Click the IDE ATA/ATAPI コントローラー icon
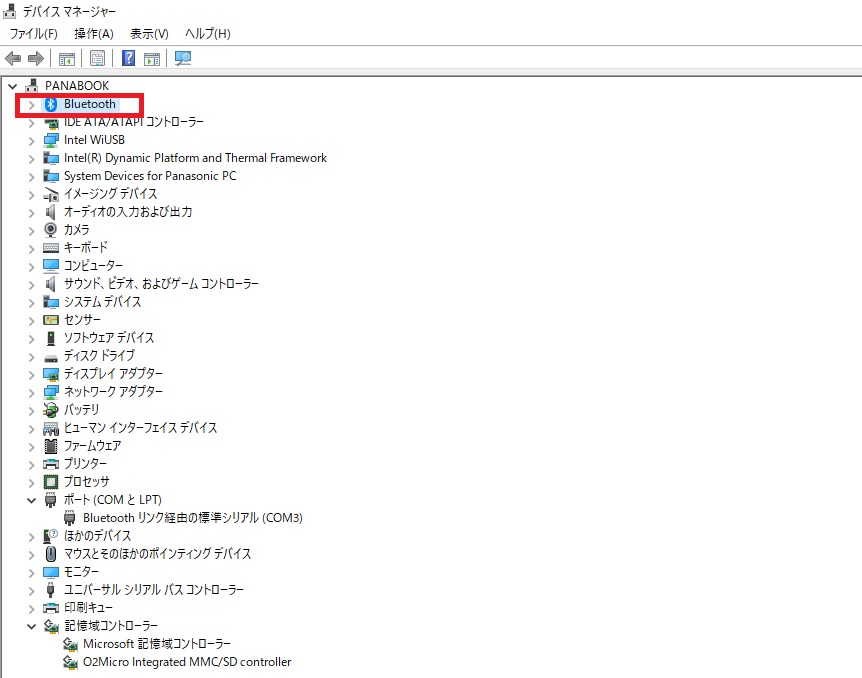Image resolution: width=862 pixels, height=678 pixels. click(x=51, y=123)
